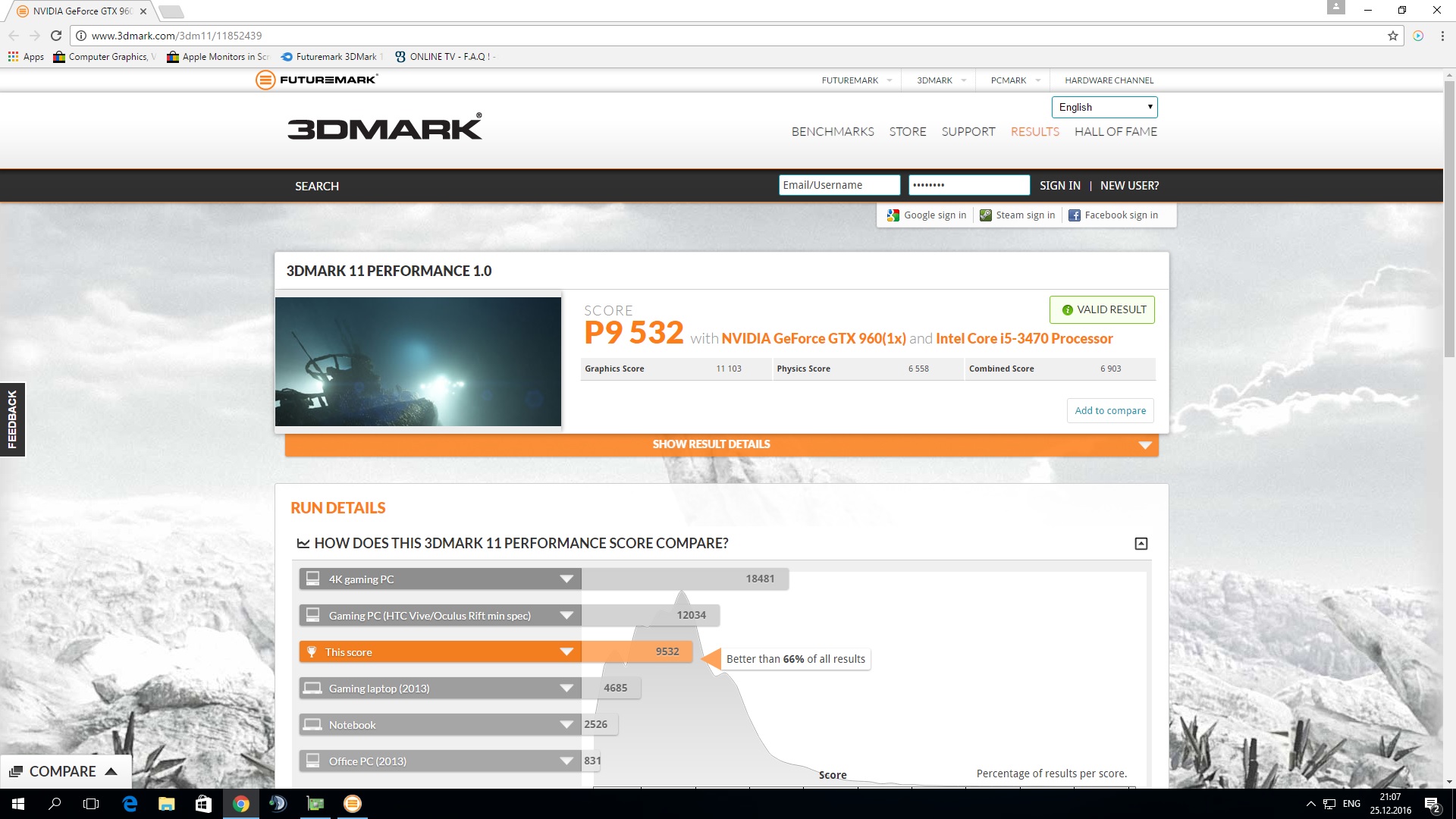Click the Steam sign in icon
The image size is (1456, 819).
pos(985,215)
